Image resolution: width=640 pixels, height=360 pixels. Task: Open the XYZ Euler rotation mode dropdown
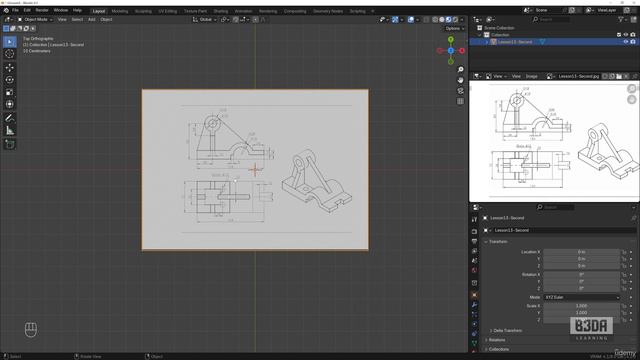coord(581,298)
